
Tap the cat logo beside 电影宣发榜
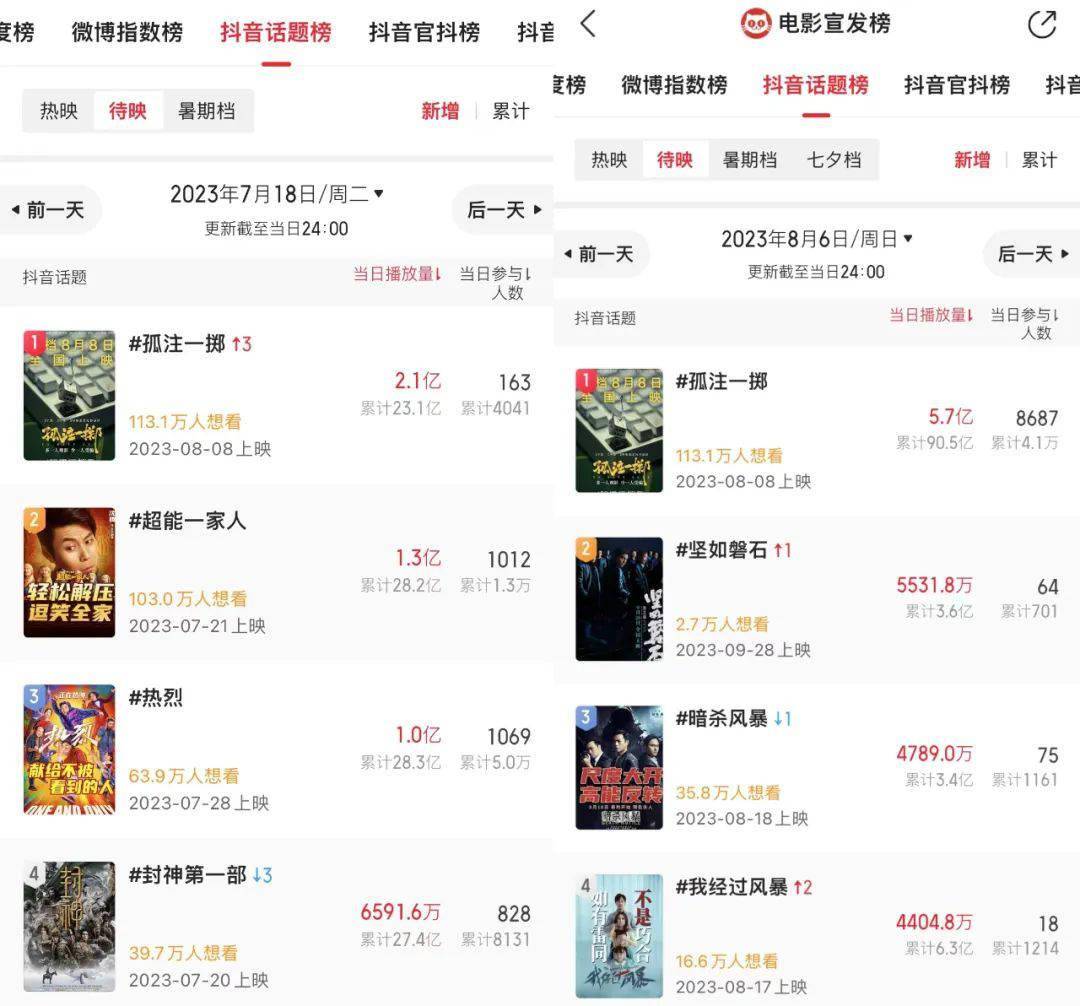point(756,23)
